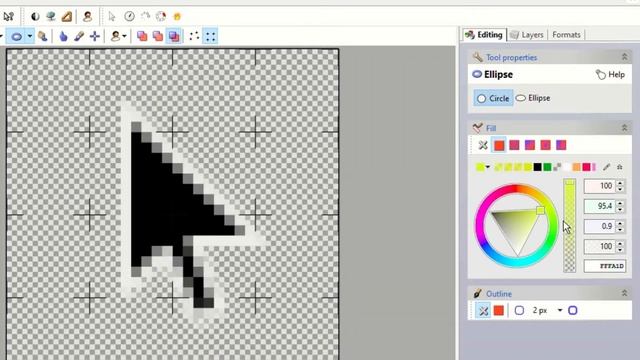
Task: Select the blue hand smudge tool
Action: click(x=63, y=36)
